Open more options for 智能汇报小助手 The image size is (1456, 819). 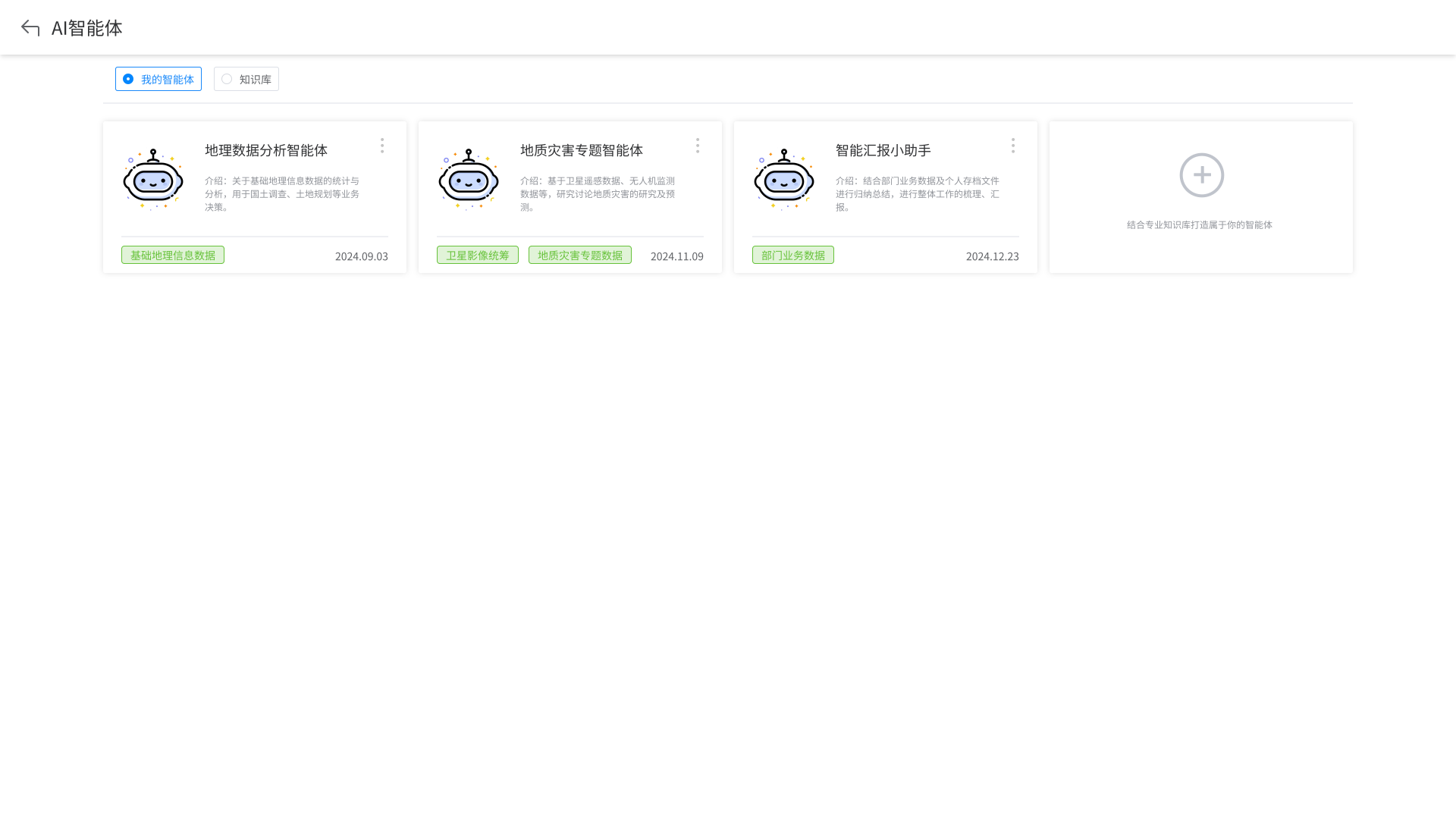[1013, 146]
